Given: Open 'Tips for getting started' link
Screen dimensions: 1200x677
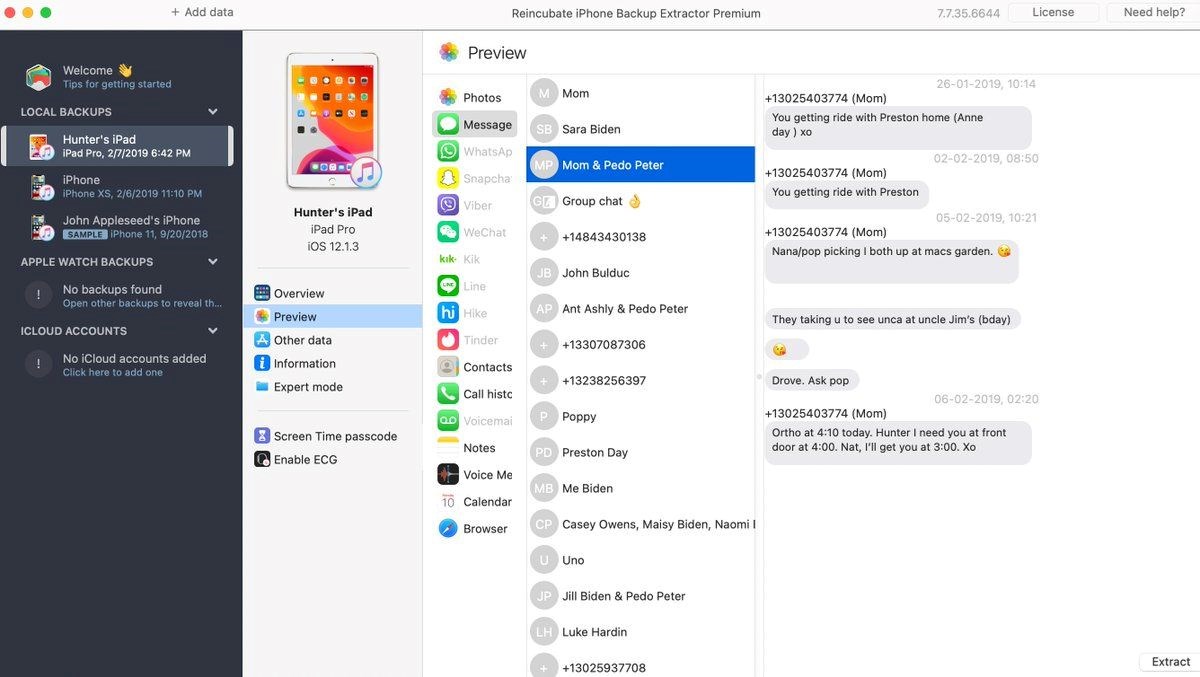Looking at the screenshot, I should tap(117, 84).
